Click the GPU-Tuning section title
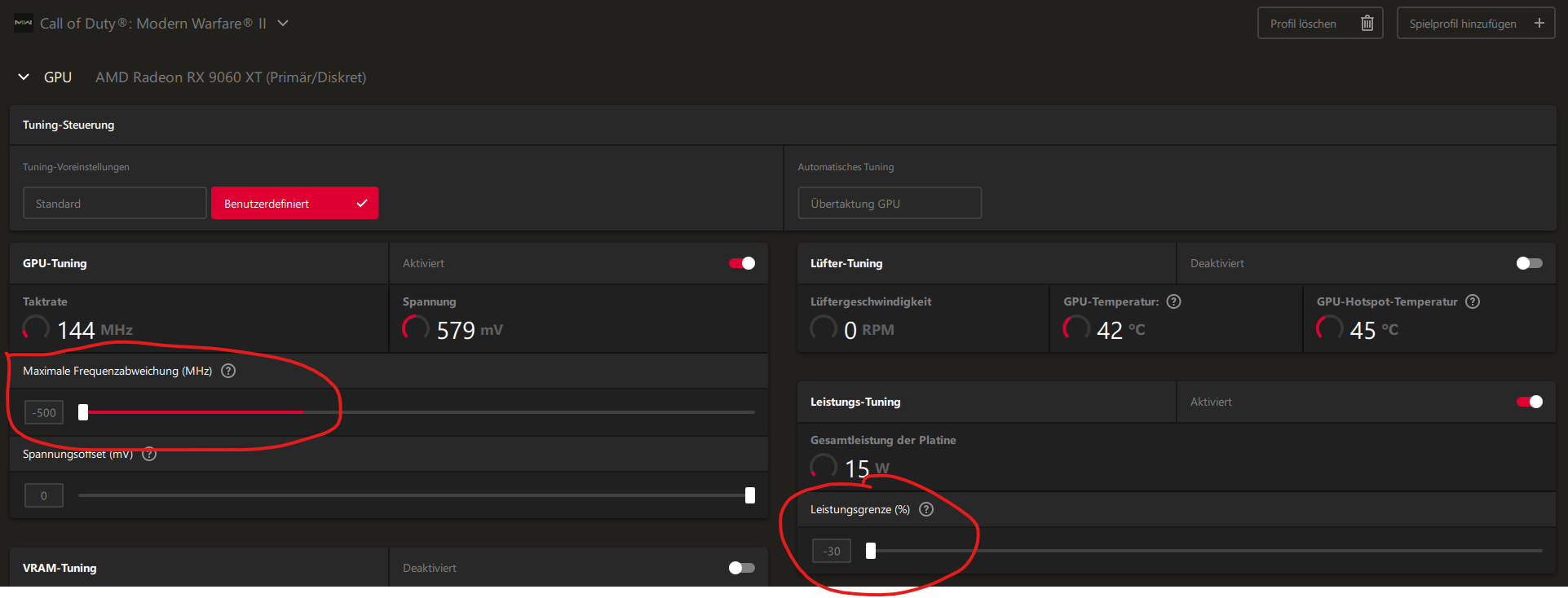1568x598 pixels. (x=55, y=263)
